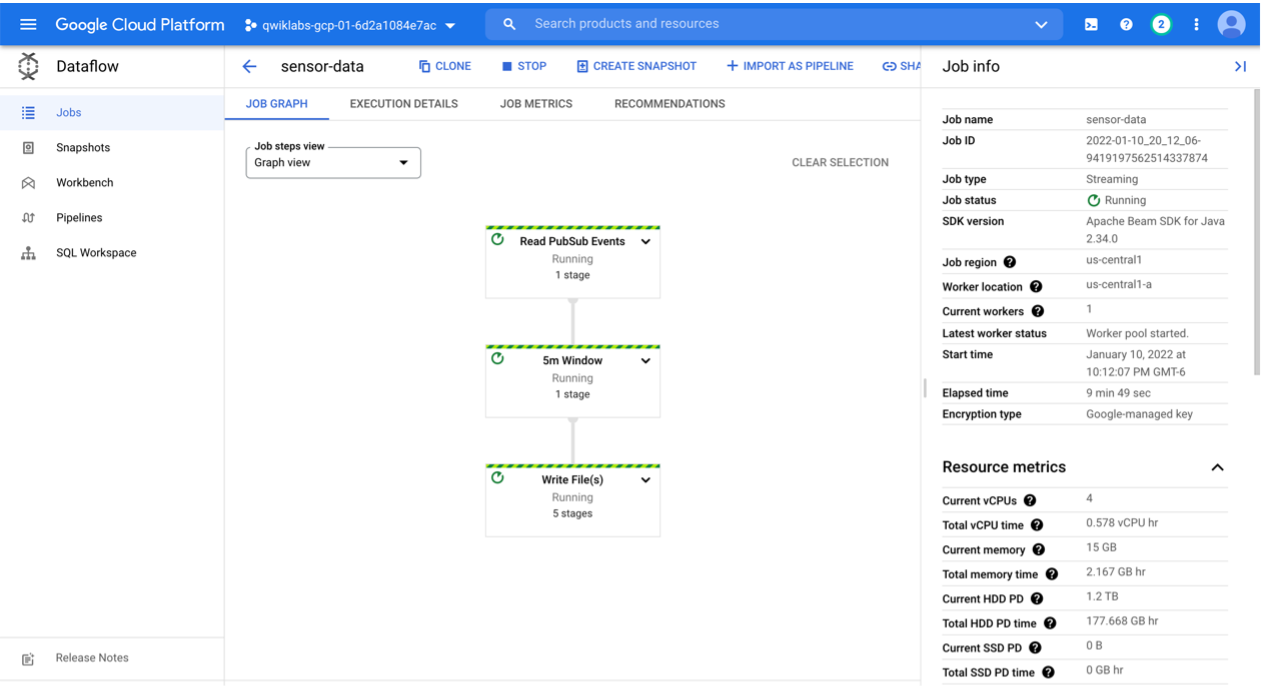
Task: Open notifications badge showing 2
Action: coord(1161,24)
